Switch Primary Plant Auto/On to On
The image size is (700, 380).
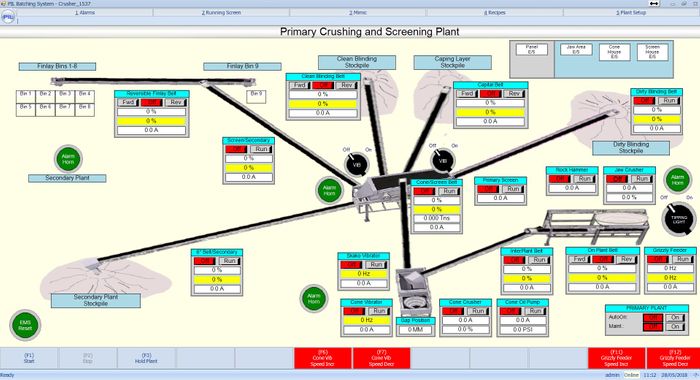click(675, 317)
